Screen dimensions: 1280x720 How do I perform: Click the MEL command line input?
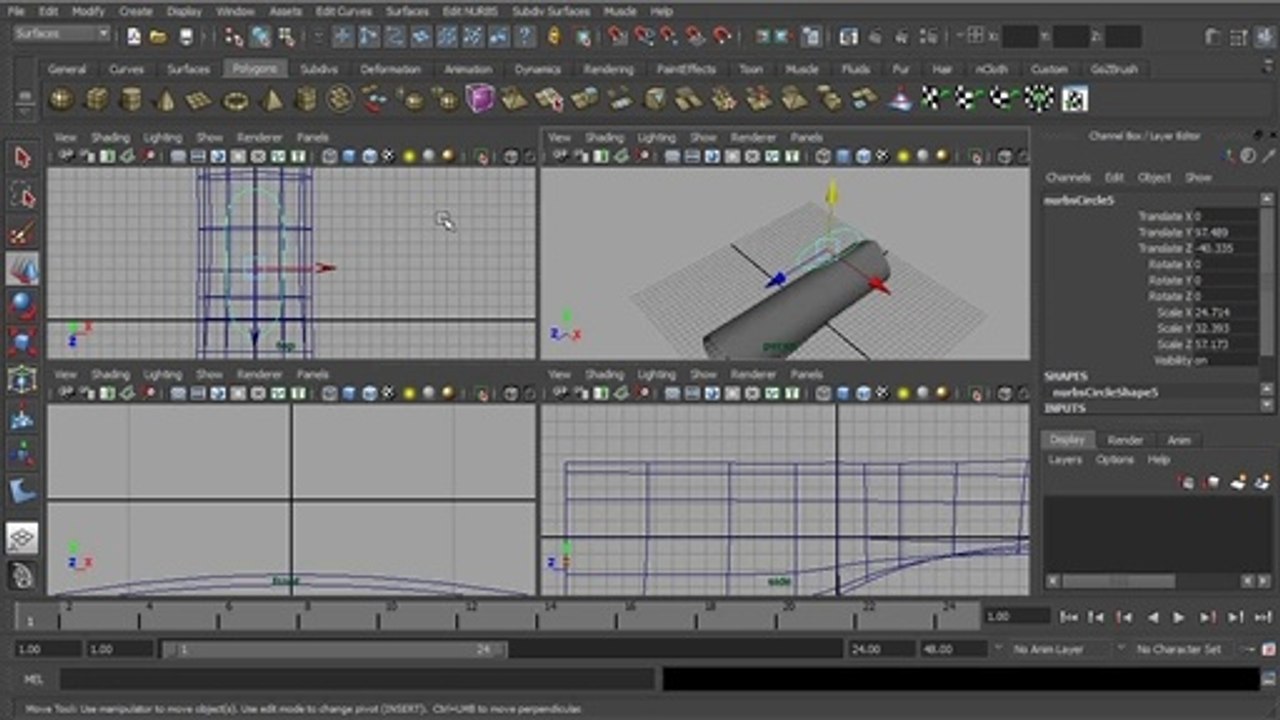355,679
